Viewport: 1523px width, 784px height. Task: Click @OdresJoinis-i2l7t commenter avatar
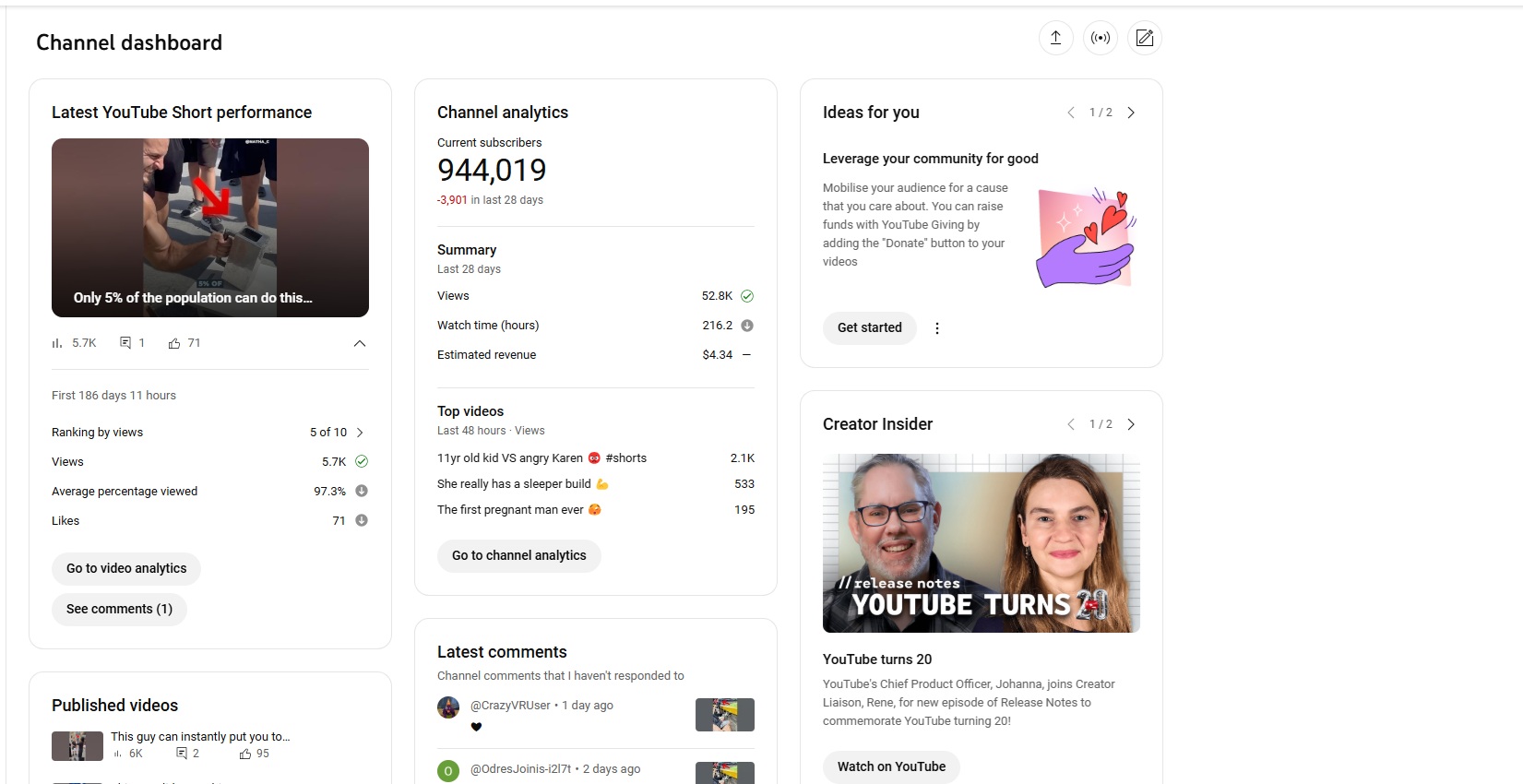[448, 771]
